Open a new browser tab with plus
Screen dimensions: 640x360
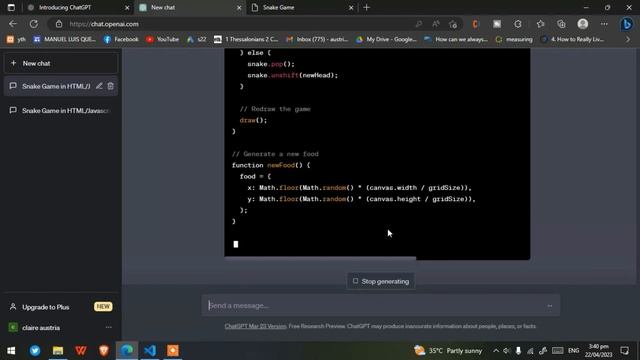367,7
